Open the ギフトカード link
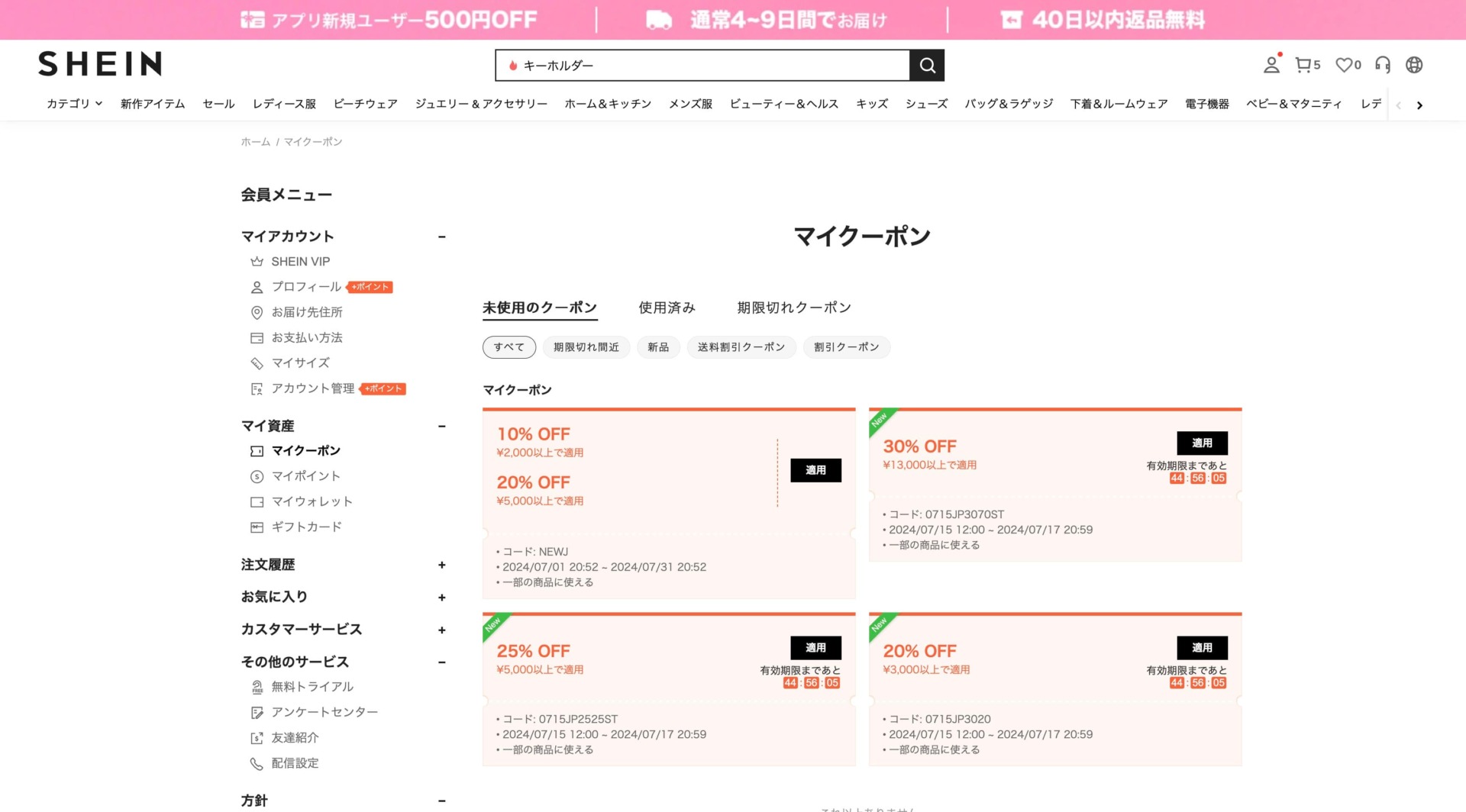This screenshot has width=1466, height=812. tap(307, 527)
